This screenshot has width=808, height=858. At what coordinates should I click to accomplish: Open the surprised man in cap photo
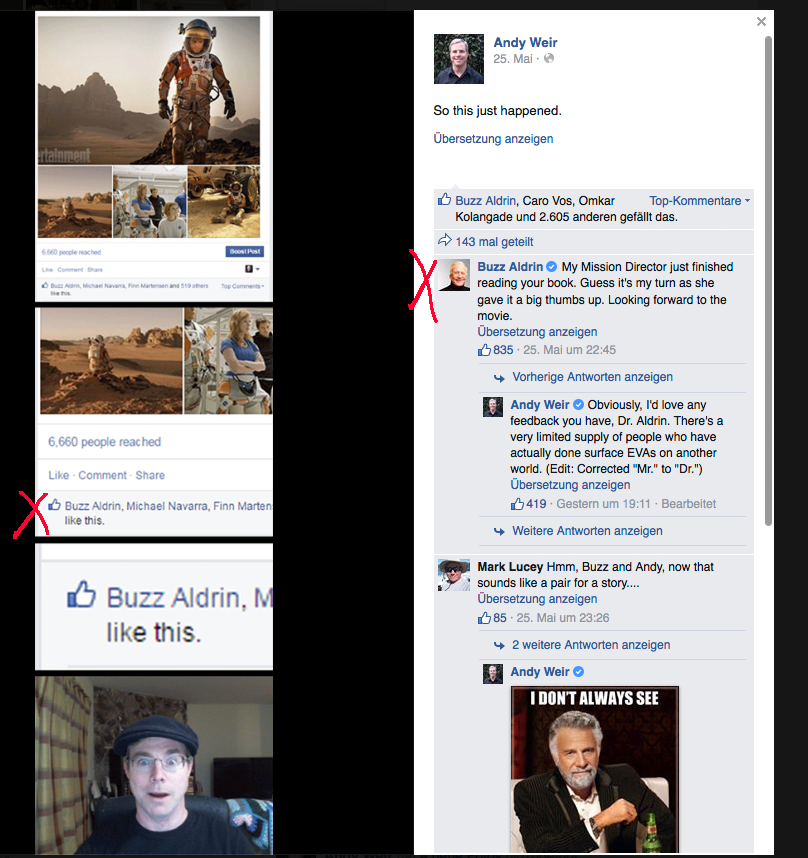[154, 765]
